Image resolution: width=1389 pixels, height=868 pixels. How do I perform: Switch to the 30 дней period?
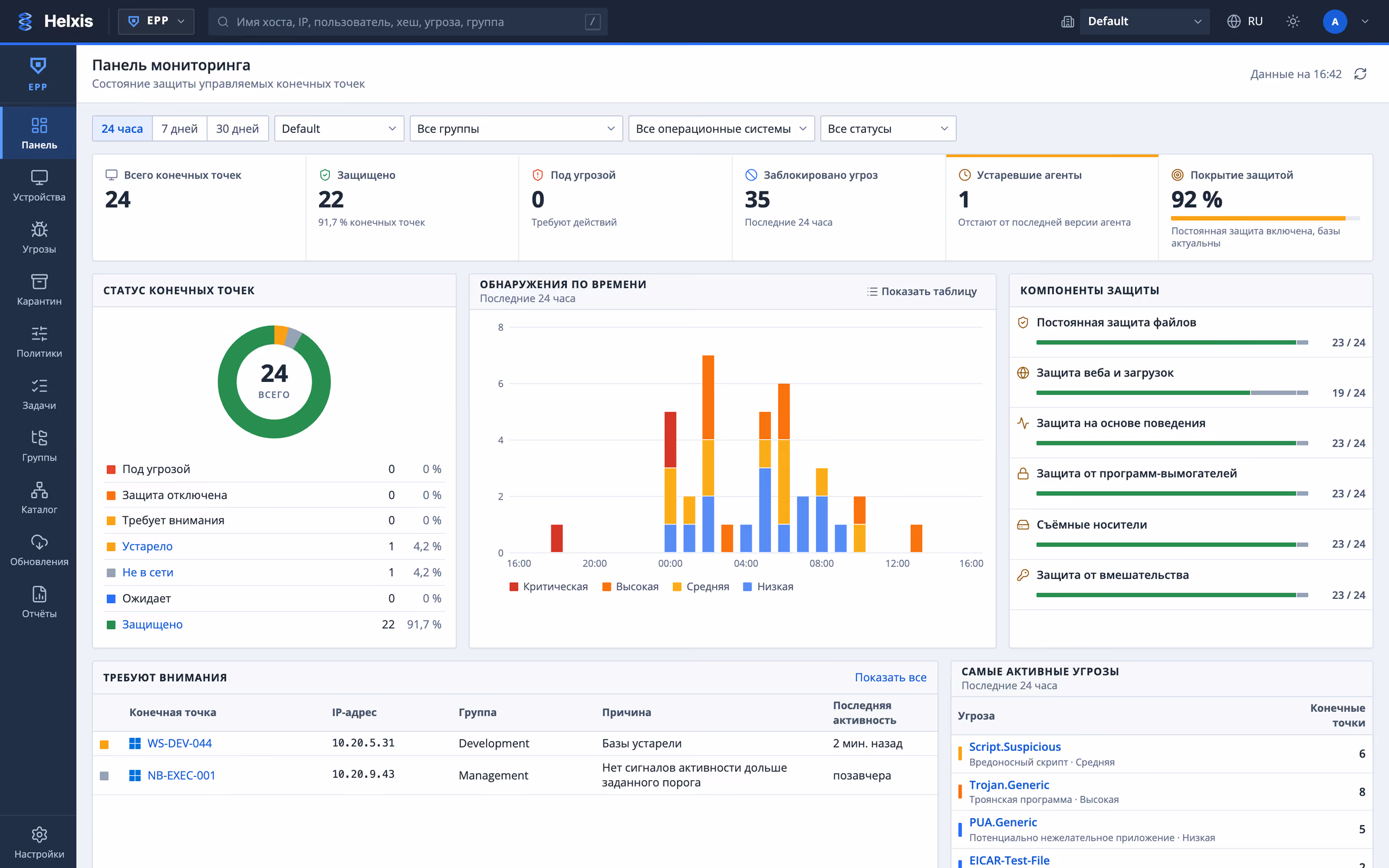(238, 129)
